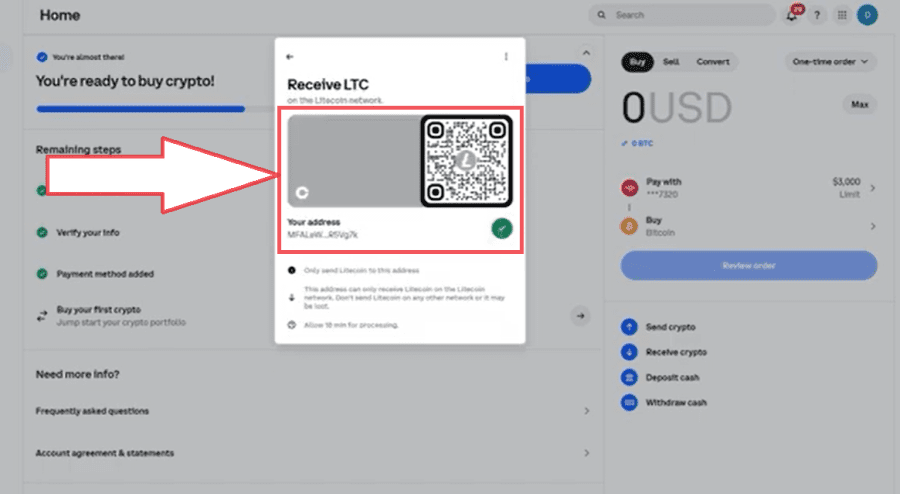Select the Convert tab
Viewport: 900px width, 494px height.
(713, 62)
